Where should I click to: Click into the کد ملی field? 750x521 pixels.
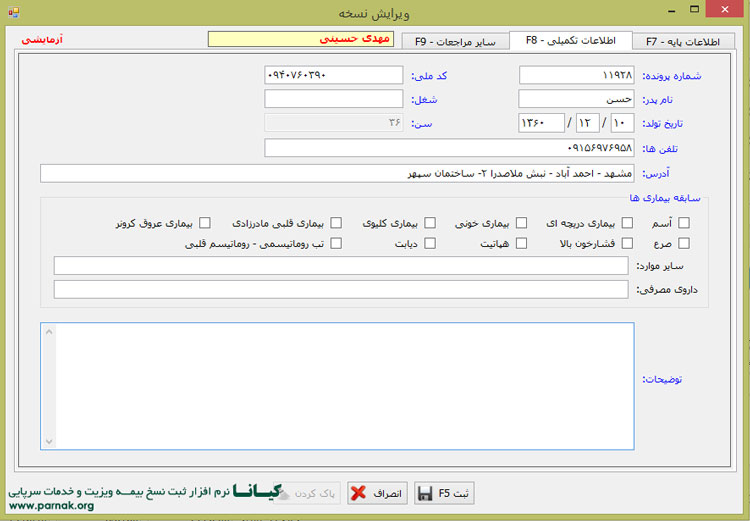coord(334,75)
